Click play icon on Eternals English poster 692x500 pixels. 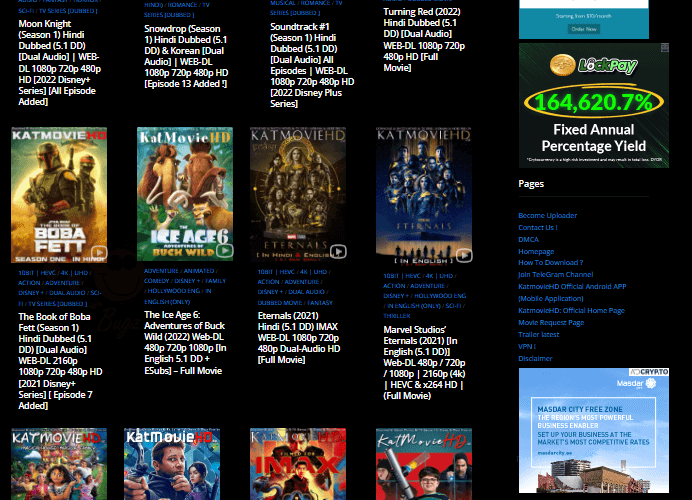pos(464,255)
